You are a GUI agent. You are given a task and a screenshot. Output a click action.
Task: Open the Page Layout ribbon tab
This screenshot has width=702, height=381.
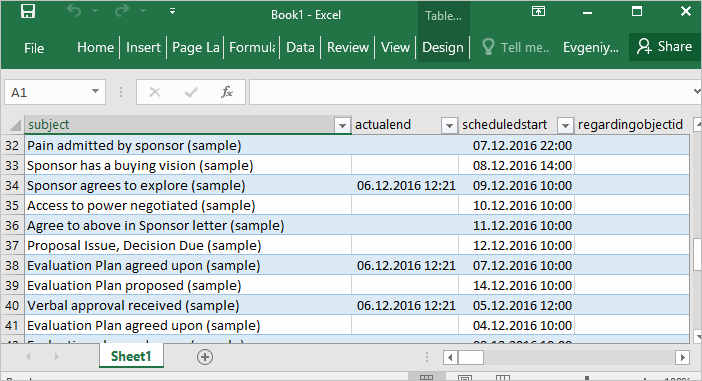tap(196, 47)
